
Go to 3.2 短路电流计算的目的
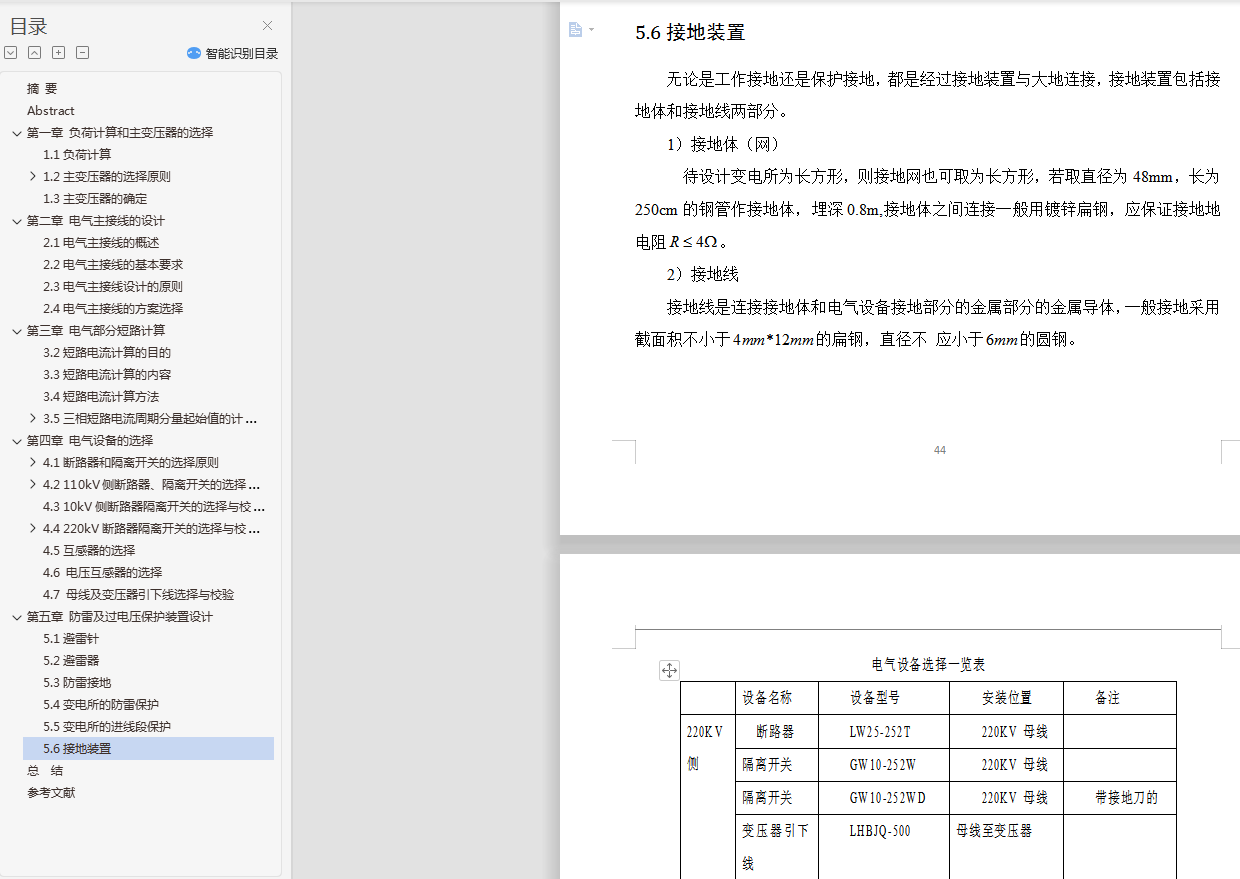coord(107,353)
